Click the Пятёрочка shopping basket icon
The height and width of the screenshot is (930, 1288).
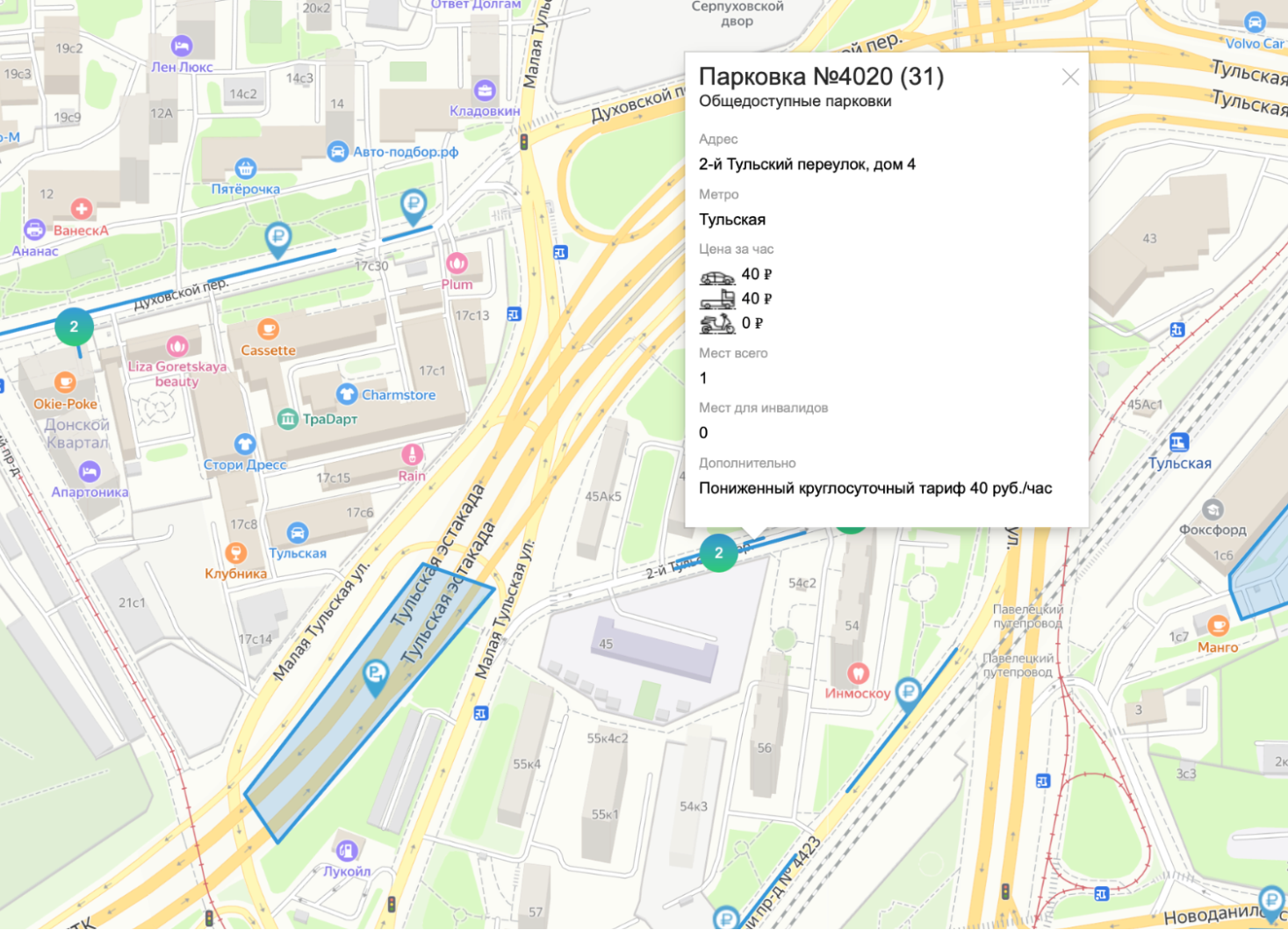pyautogui.click(x=246, y=168)
